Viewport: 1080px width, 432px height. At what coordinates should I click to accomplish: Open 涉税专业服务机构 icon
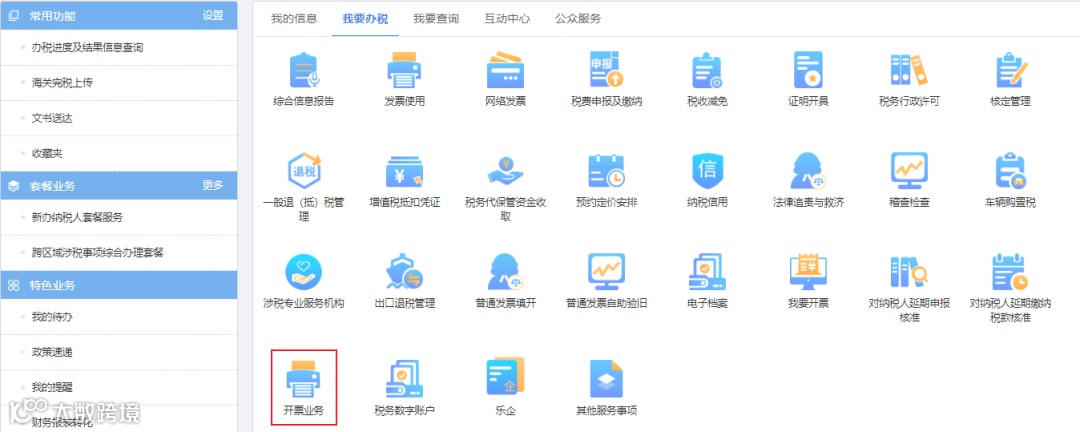[x=304, y=271]
